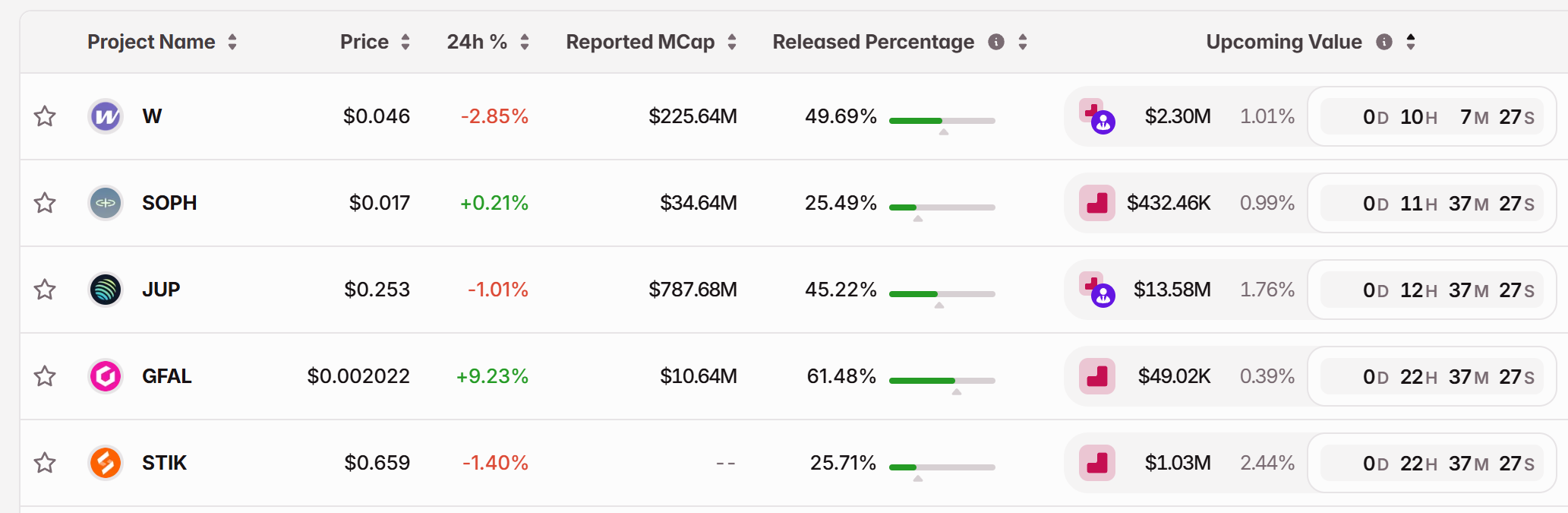Open the JUP project name link

tap(161, 290)
